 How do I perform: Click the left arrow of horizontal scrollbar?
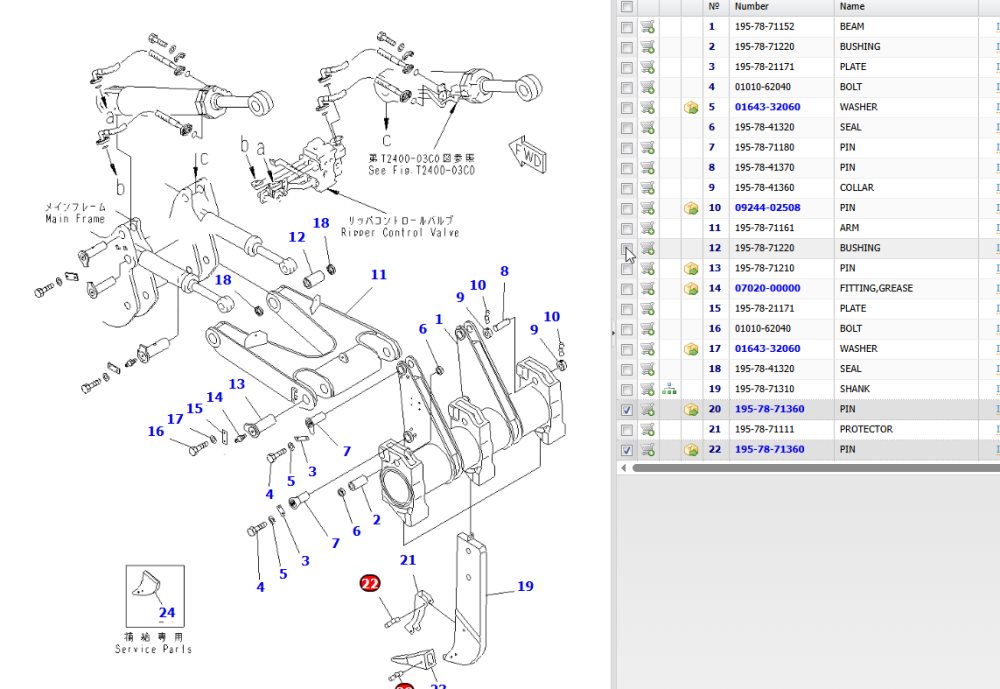pyautogui.click(x=623, y=468)
